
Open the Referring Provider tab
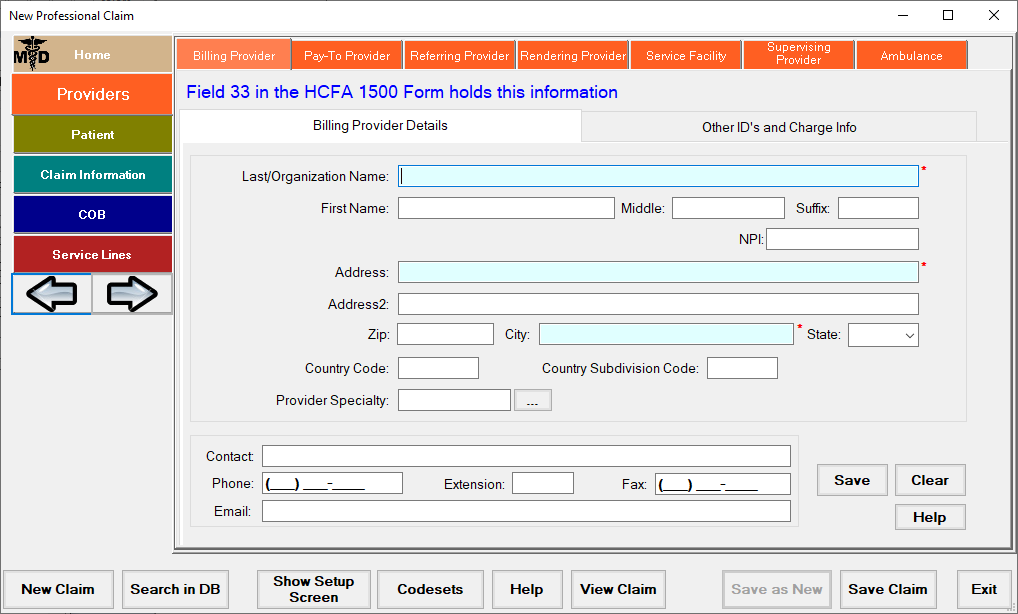pos(460,55)
